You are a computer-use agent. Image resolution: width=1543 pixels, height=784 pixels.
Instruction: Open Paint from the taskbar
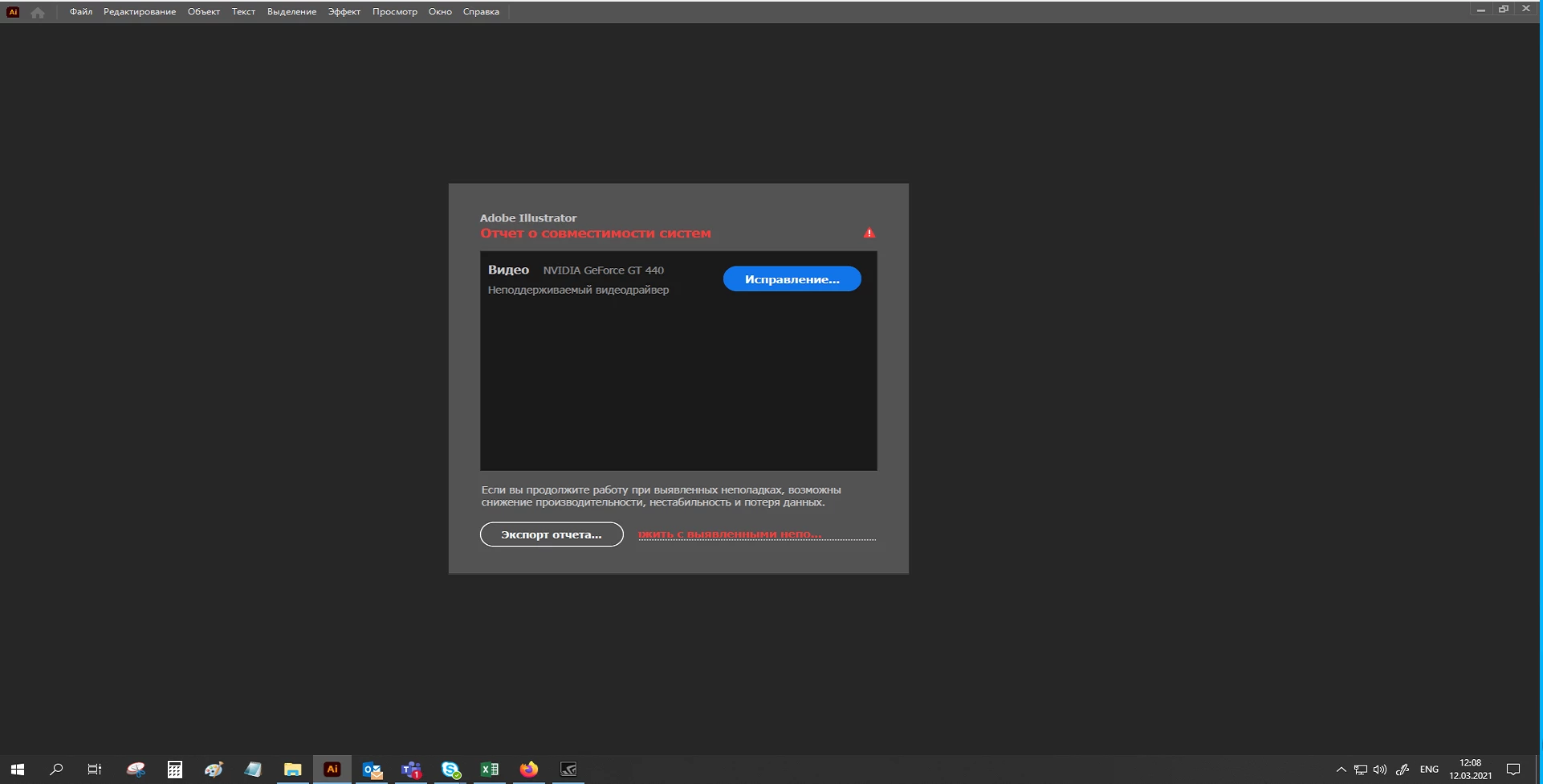click(x=214, y=770)
